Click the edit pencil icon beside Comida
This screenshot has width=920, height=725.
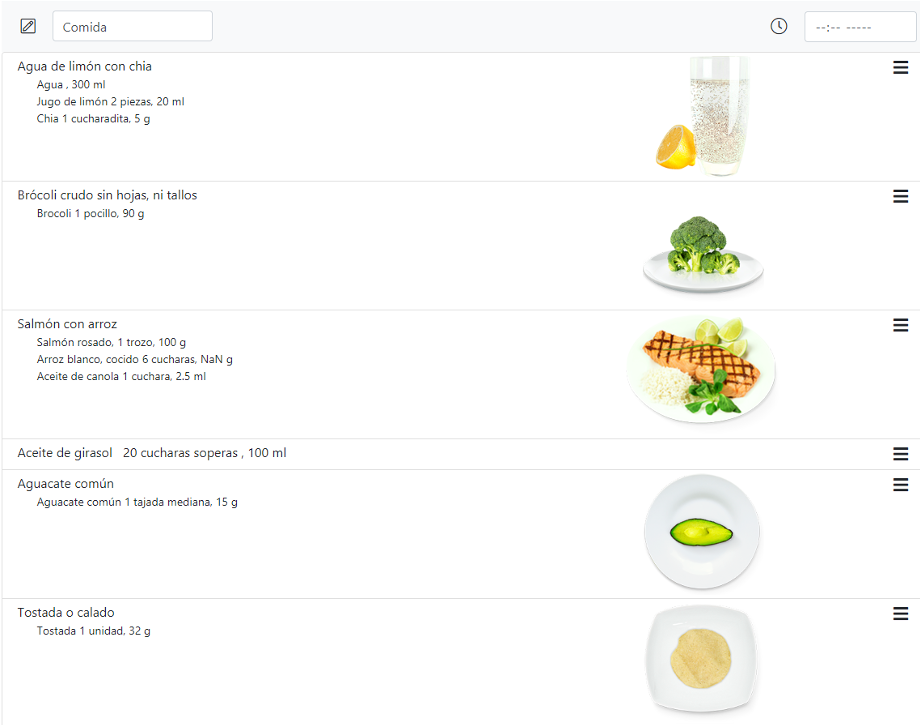[x=28, y=26]
